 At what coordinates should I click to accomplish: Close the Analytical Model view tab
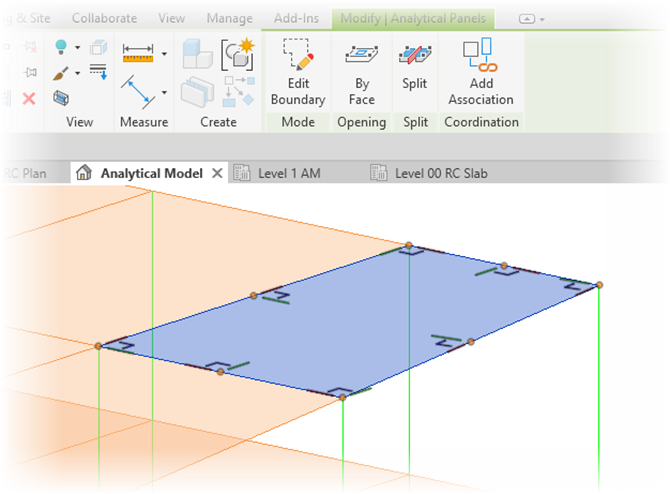pyautogui.click(x=217, y=173)
